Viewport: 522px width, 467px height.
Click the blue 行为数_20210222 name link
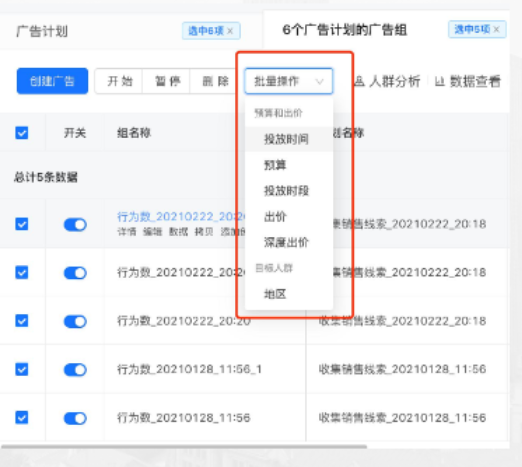181,217
